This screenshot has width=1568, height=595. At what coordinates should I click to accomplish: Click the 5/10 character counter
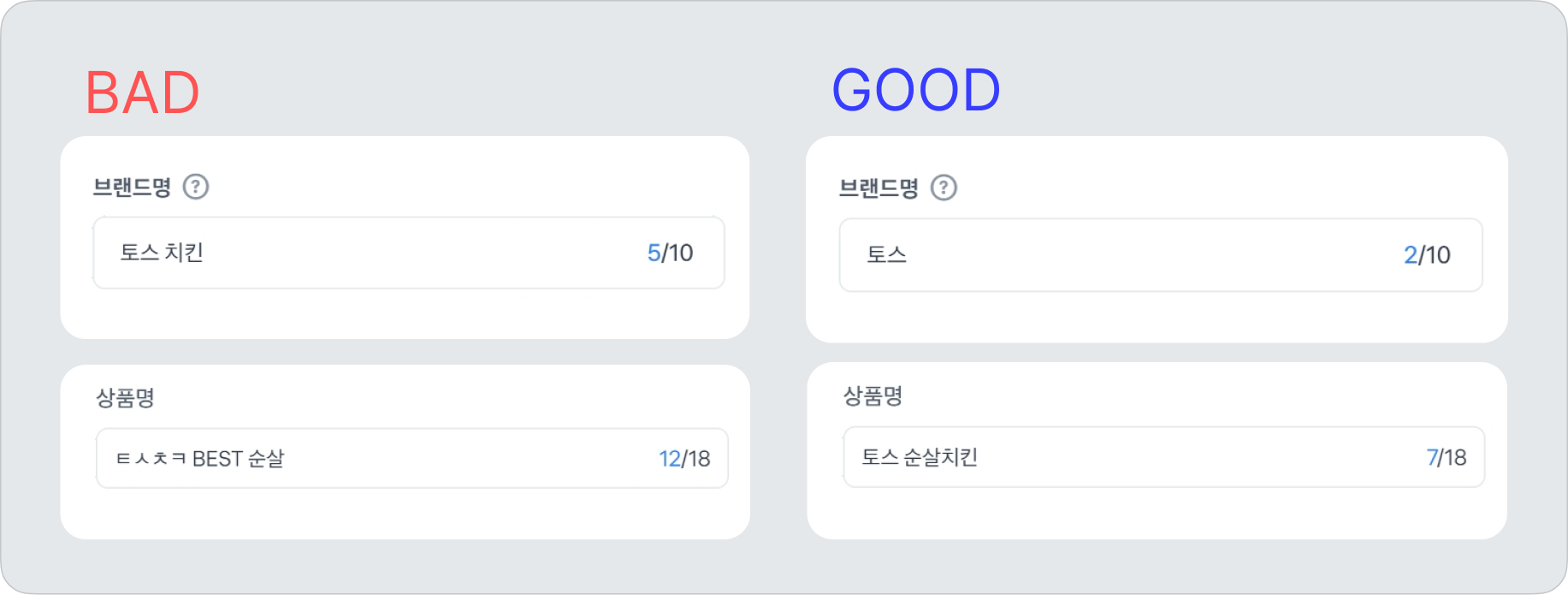(x=670, y=253)
